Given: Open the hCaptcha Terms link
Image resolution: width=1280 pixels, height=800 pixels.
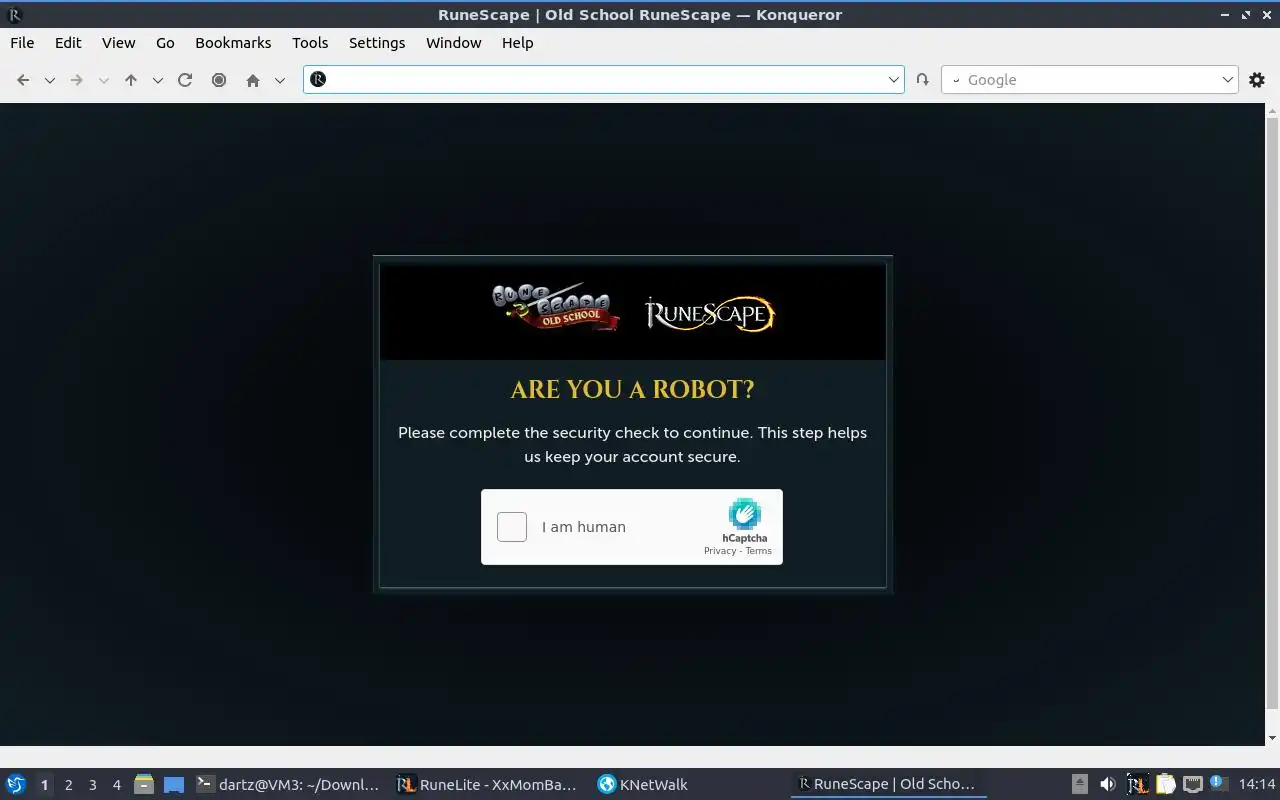Looking at the screenshot, I should click(759, 551).
